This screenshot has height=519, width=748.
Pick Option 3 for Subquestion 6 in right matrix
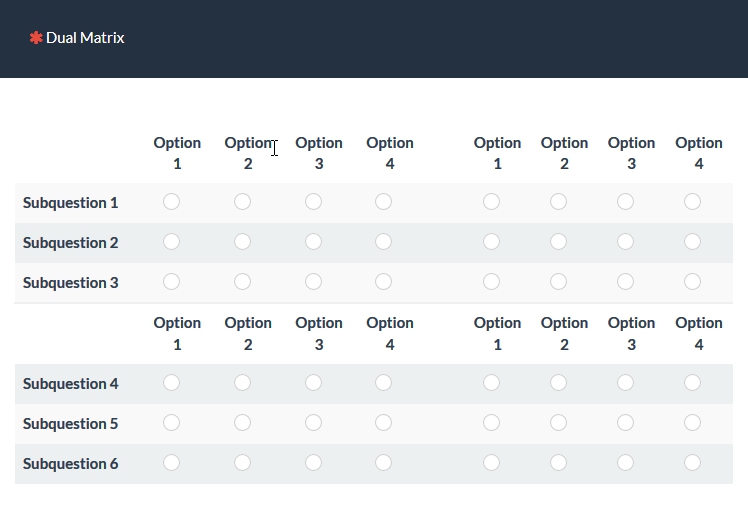pos(625,463)
